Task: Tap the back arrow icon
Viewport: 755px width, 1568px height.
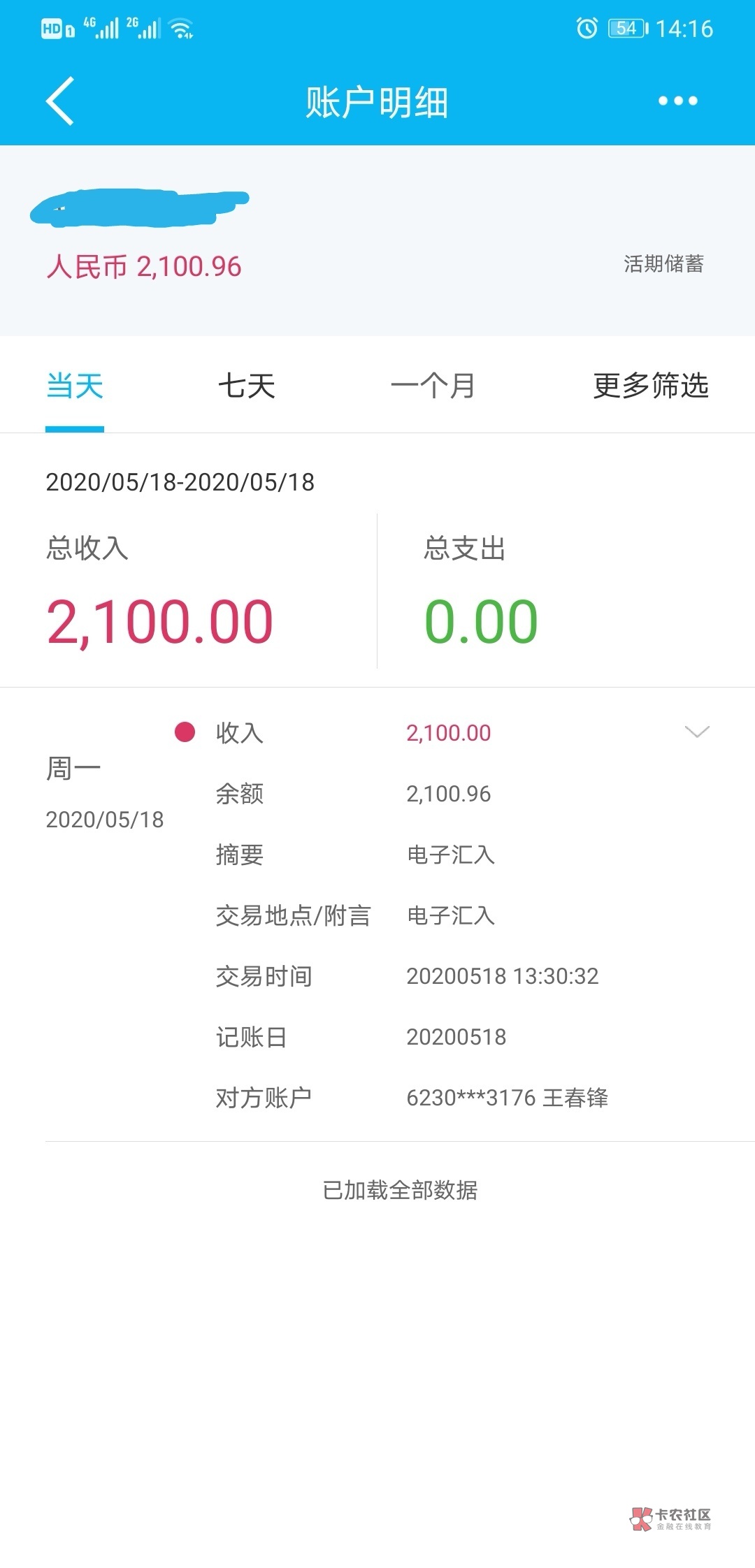Action: [60, 101]
